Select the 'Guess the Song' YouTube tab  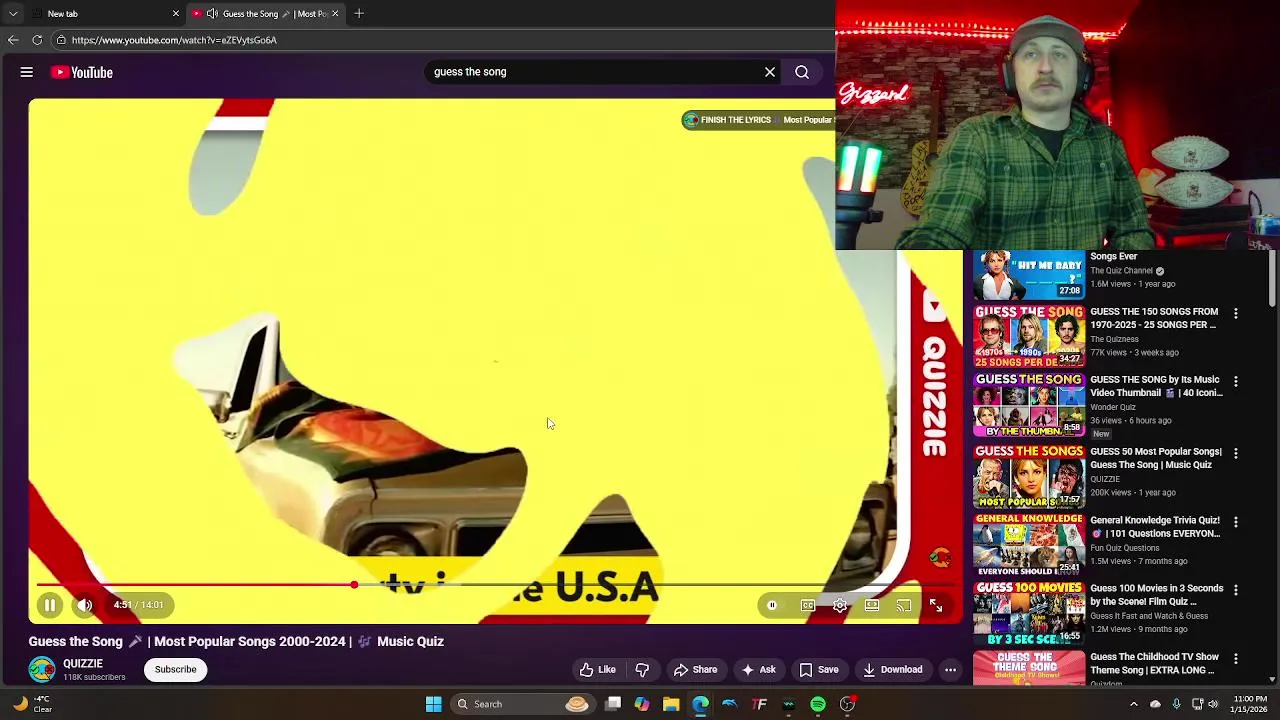[265, 14]
